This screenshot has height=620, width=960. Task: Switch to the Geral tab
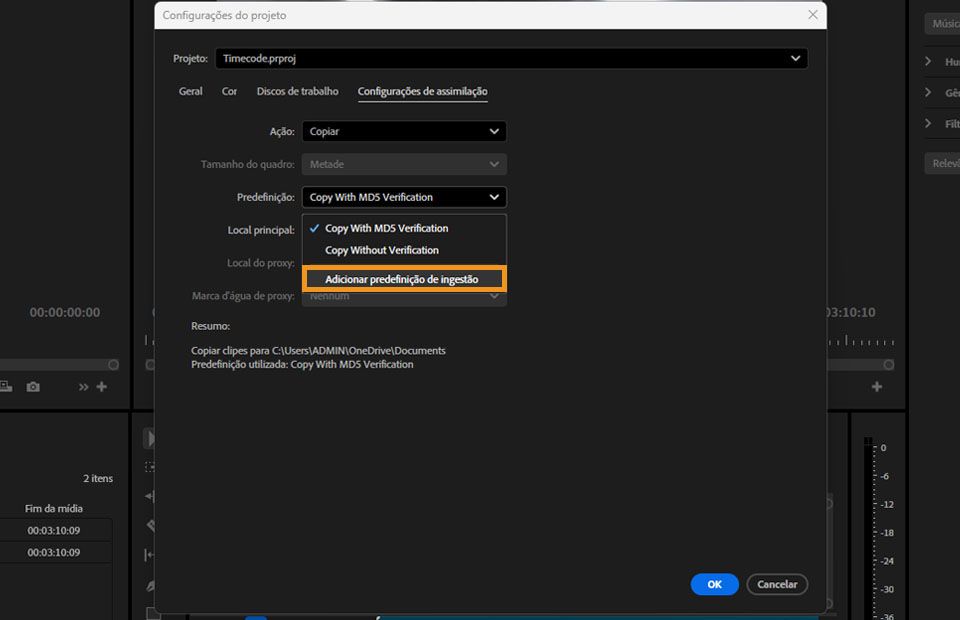189,91
